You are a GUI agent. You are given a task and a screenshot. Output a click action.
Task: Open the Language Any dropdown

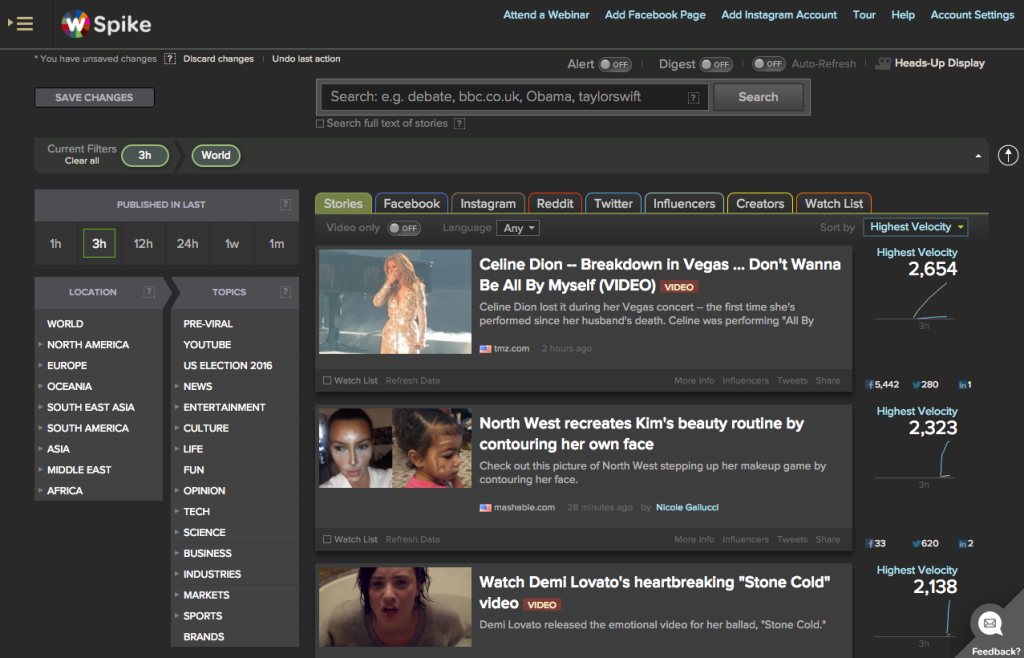pos(519,228)
